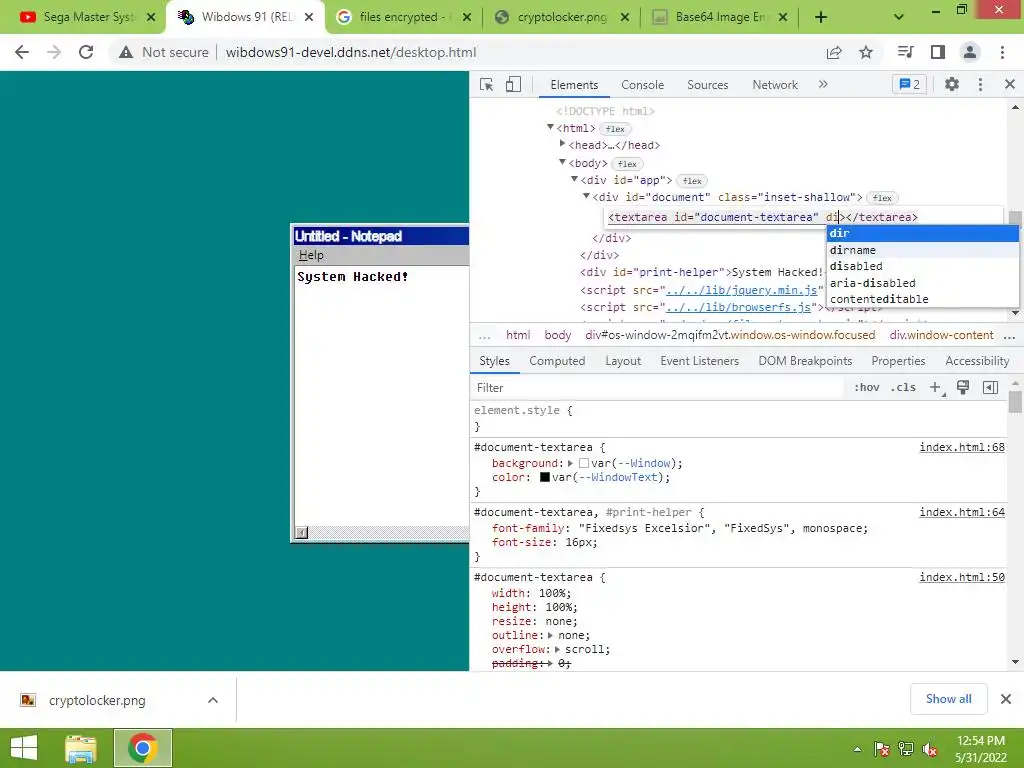Open the jquery.min.js script link
This screenshot has height=768, width=1024.
(741, 290)
